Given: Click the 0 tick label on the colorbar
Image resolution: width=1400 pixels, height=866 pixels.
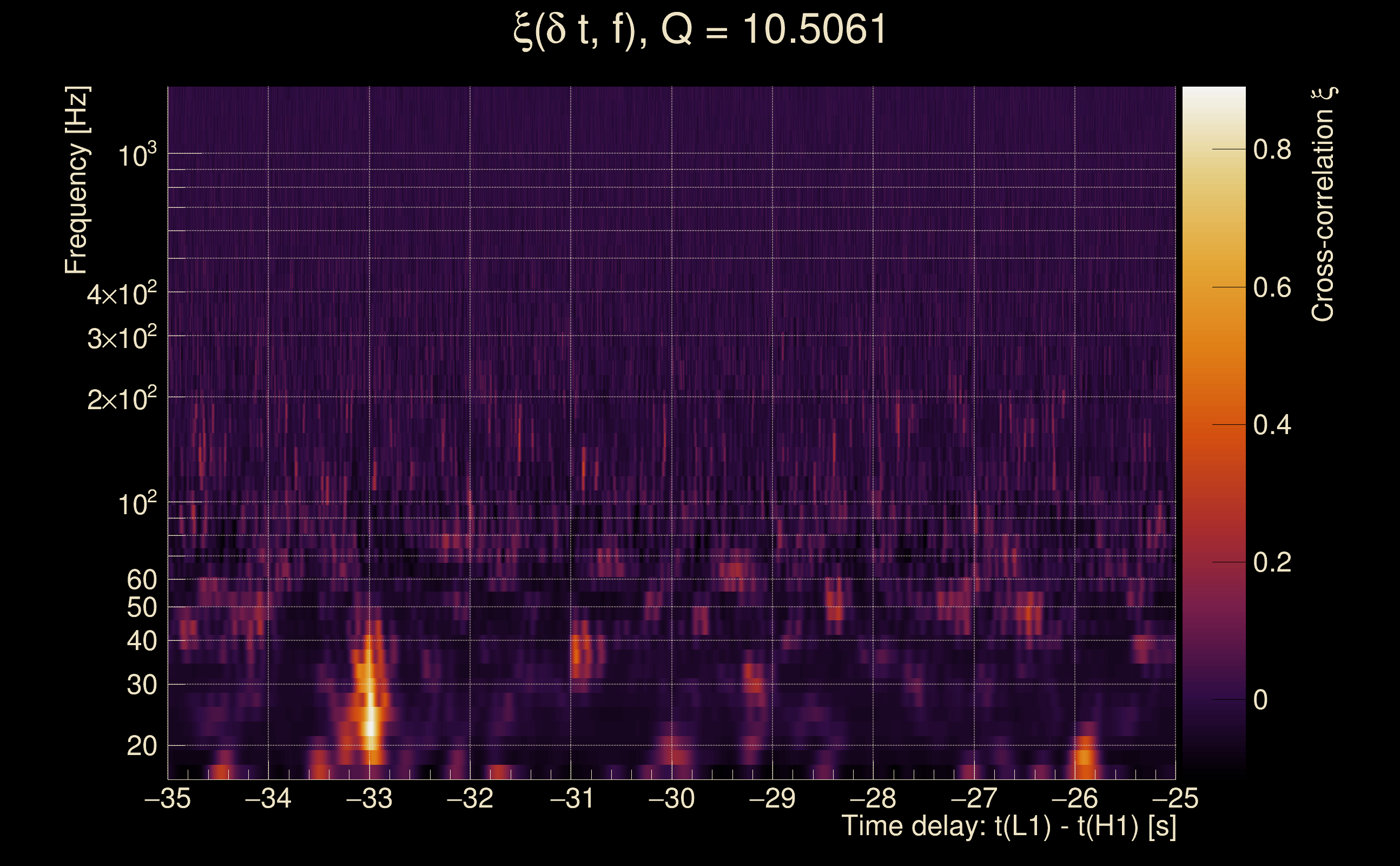Looking at the screenshot, I should (x=1260, y=700).
